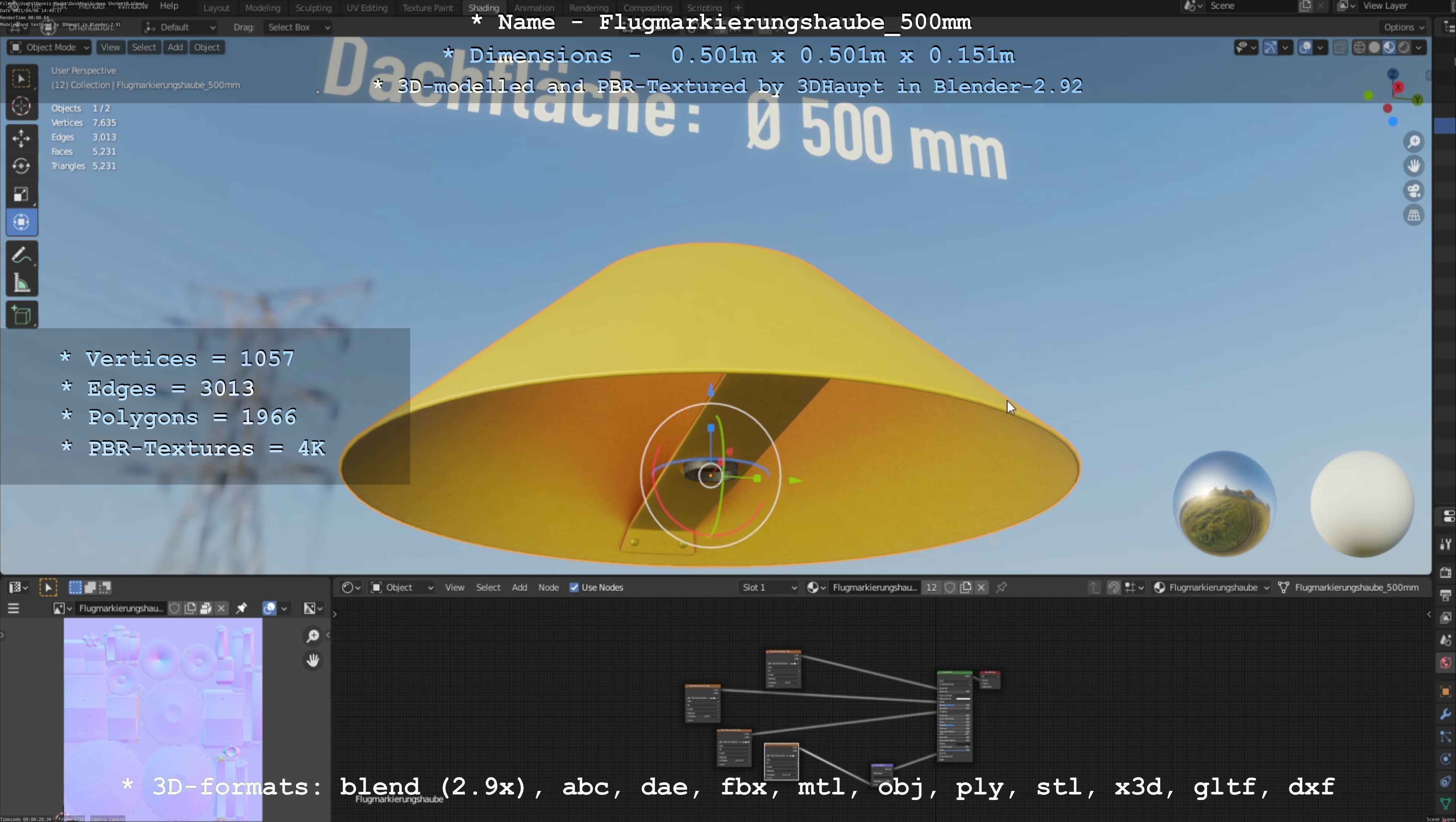The width and height of the screenshot is (1456, 822).
Task: Click the material user count 12 button
Action: [931, 587]
